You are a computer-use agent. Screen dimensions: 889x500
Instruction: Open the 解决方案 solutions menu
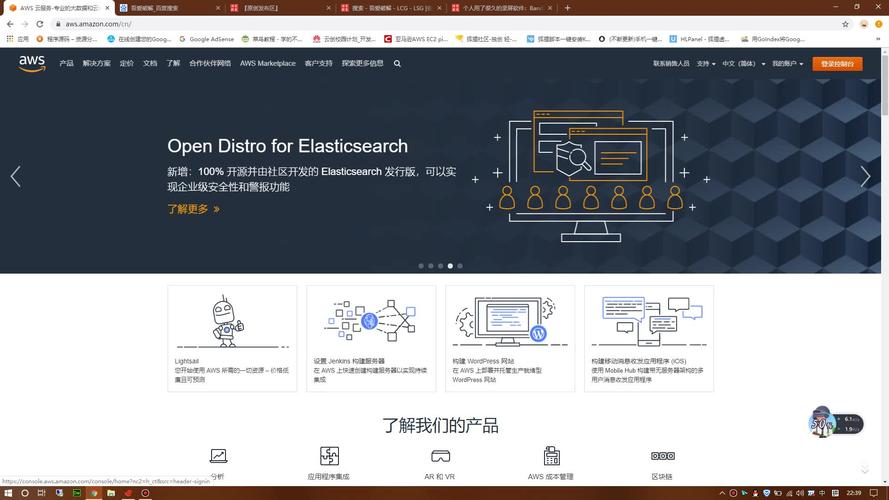click(x=96, y=63)
